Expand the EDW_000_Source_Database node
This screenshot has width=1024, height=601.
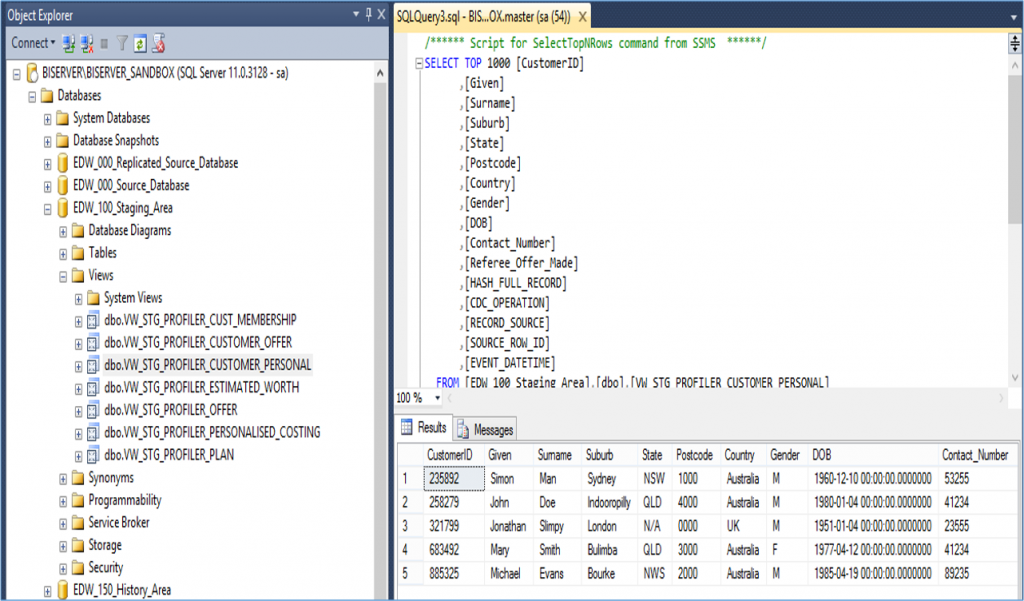coord(48,186)
